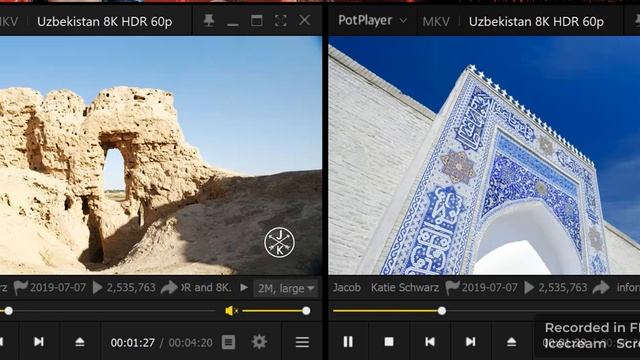Skip to next track in right player
The height and width of the screenshot is (360, 640).
pos(471,342)
